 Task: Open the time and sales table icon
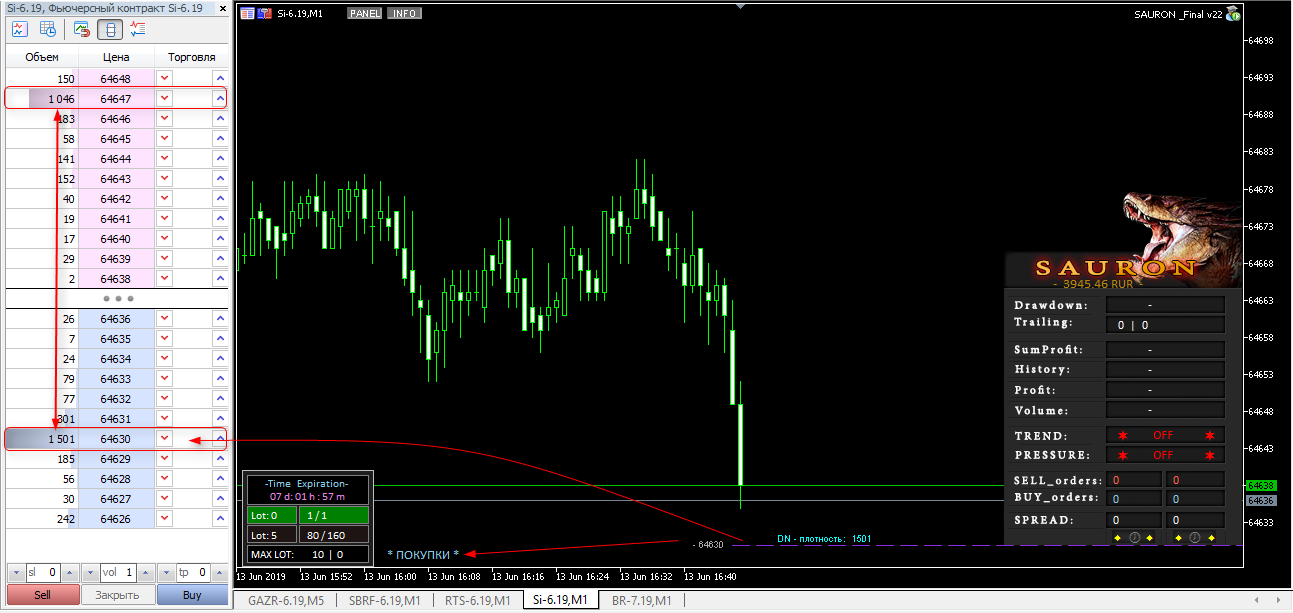coord(47,29)
